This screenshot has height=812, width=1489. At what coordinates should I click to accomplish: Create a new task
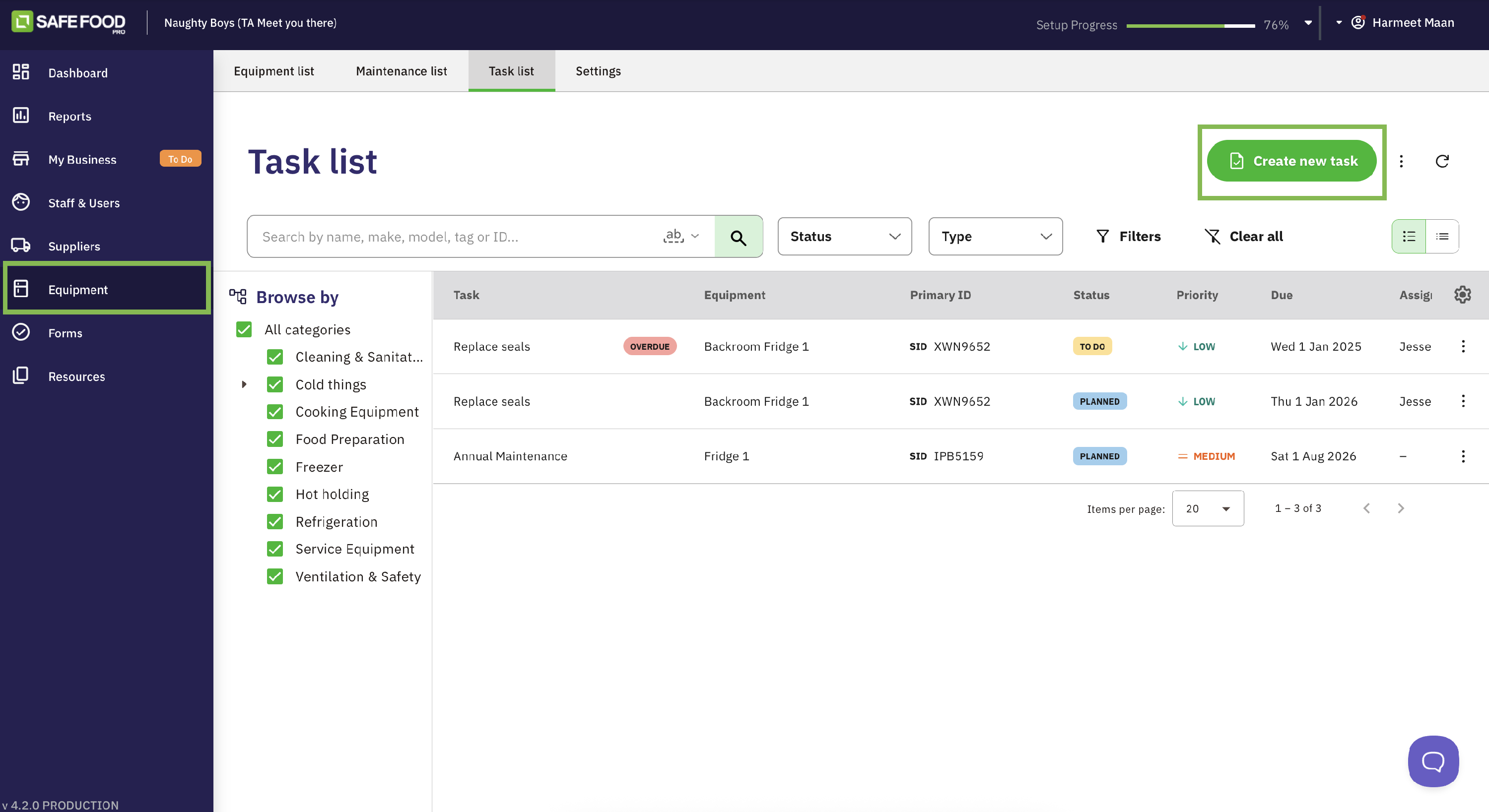pos(1291,161)
